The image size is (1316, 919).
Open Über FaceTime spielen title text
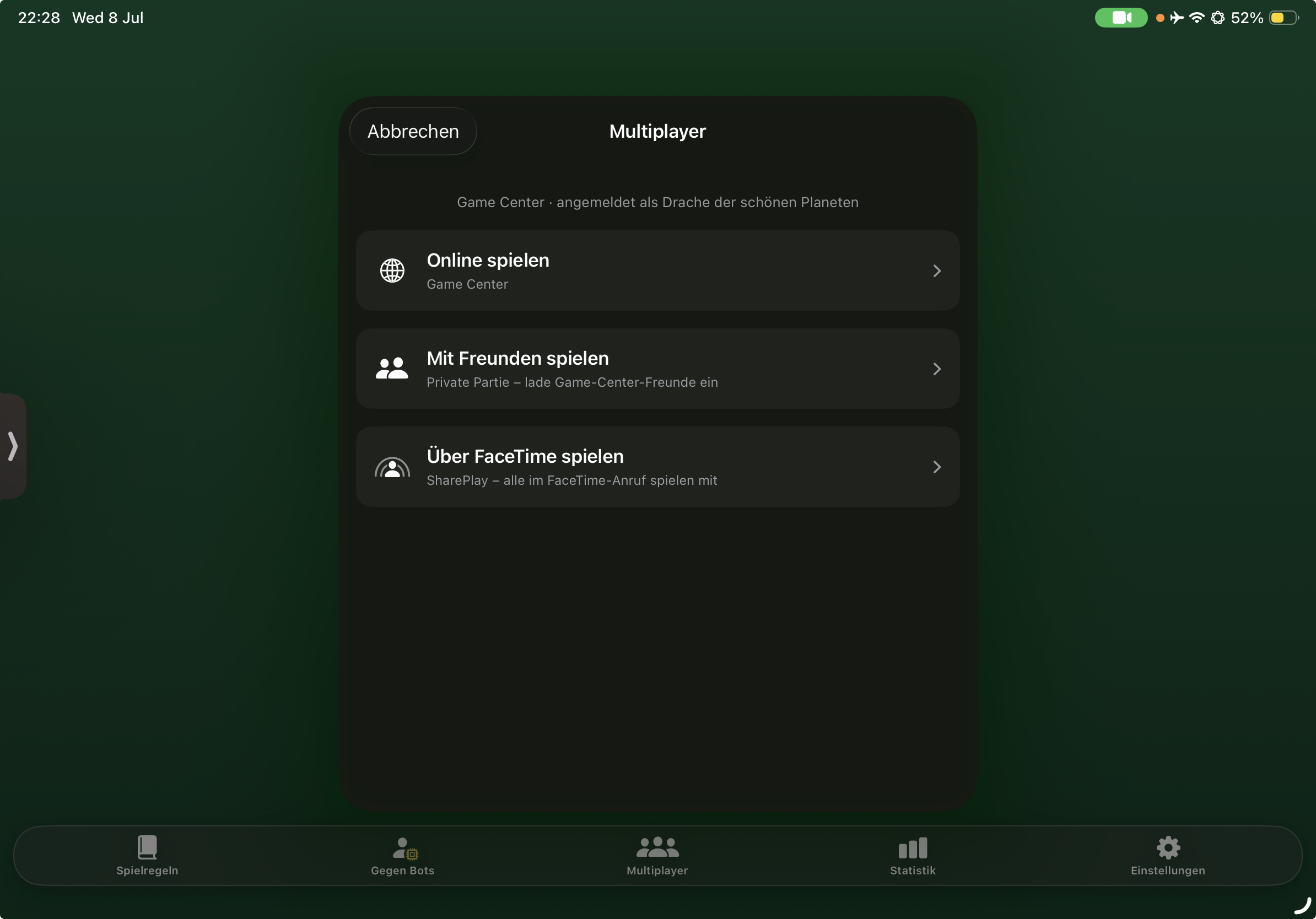(525, 456)
